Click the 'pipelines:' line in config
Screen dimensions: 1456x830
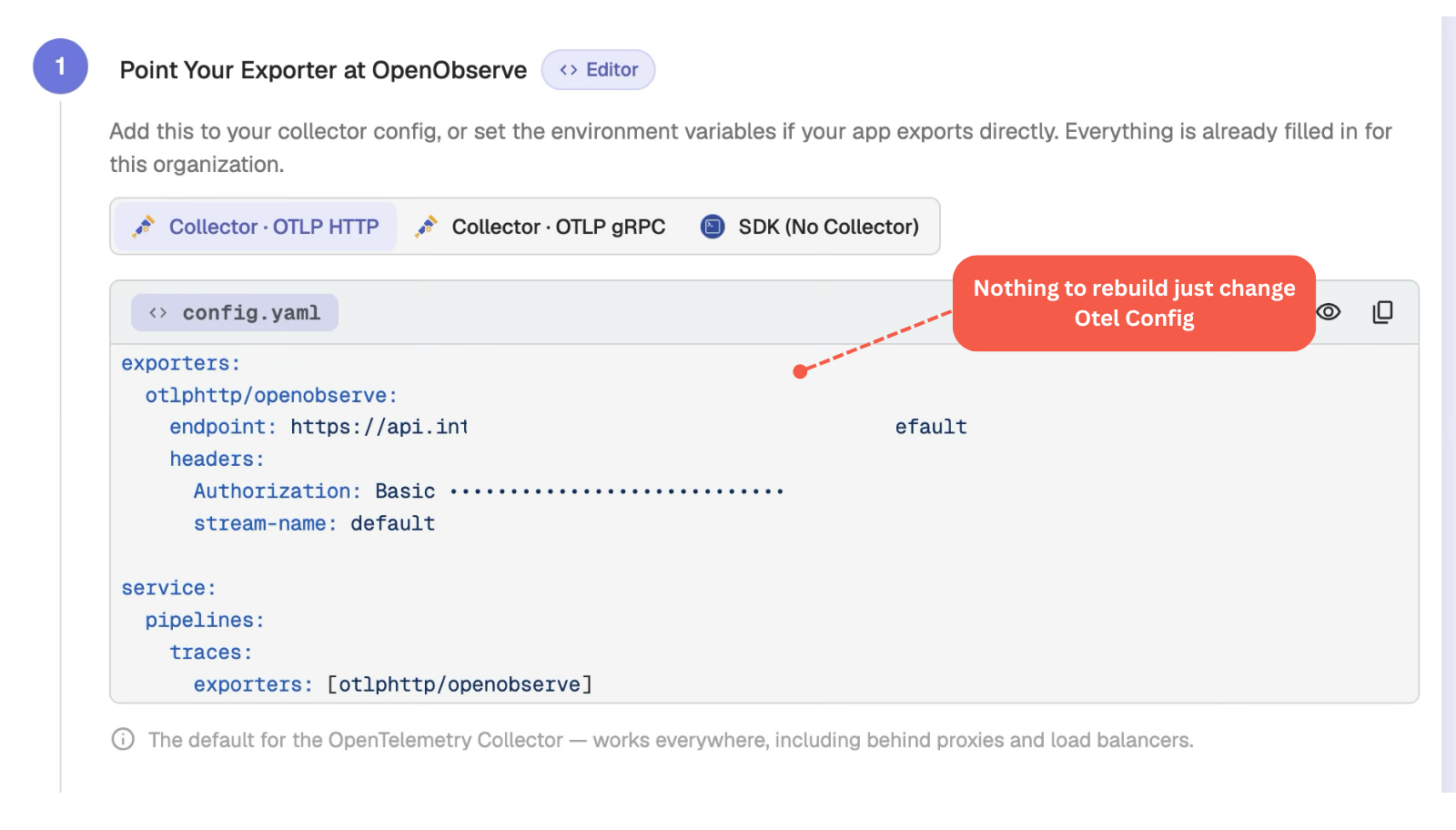point(205,620)
